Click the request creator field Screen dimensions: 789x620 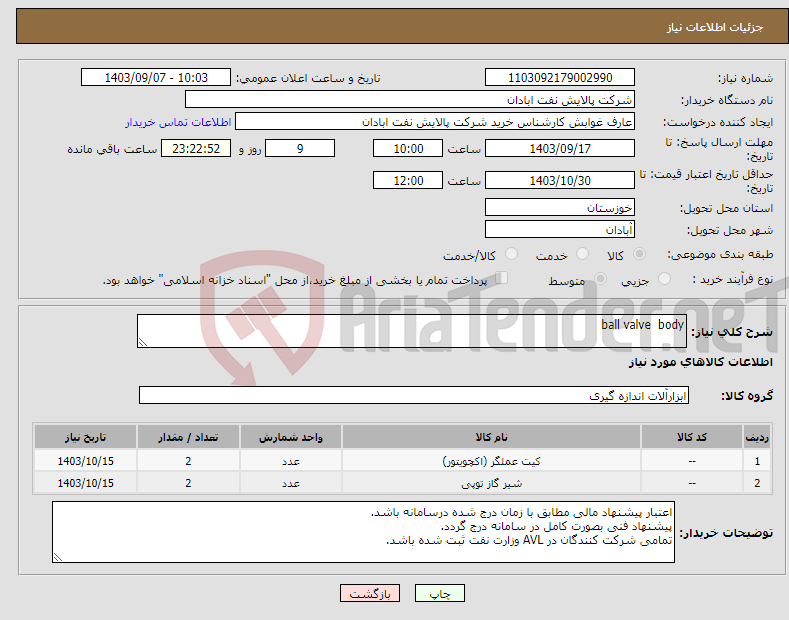pyautogui.click(x=435, y=122)
